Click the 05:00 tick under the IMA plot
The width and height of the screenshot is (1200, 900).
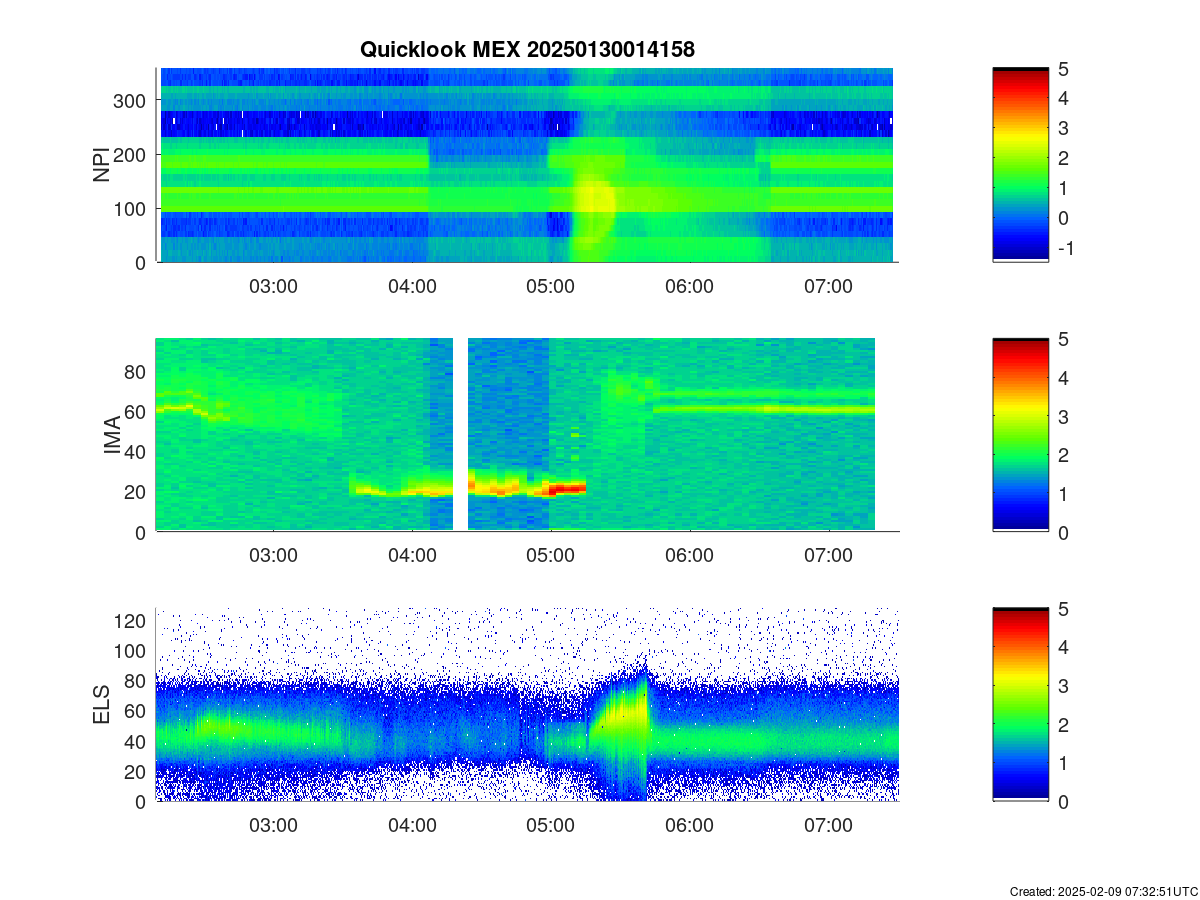click(551, 556)
